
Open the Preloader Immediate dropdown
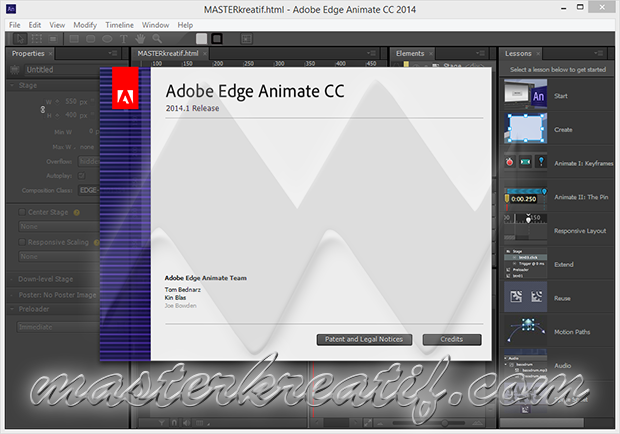[x=59, y=327]
